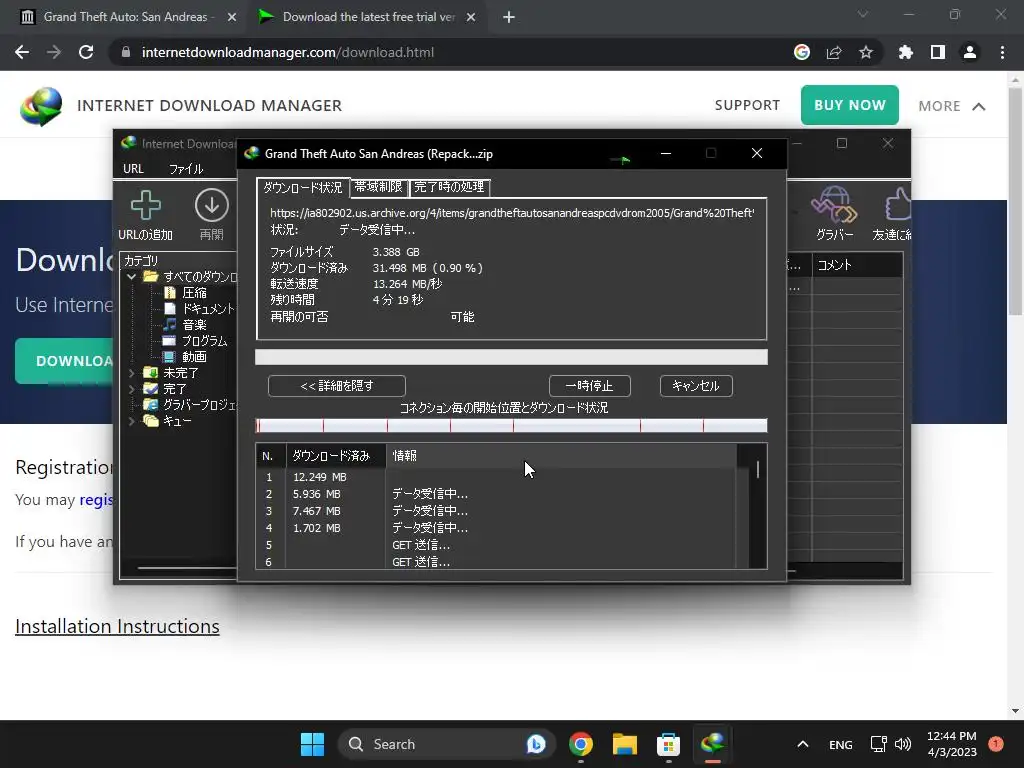Click the Windows Start button
This screenshot has width=1024, height=768.
(312, 744)
